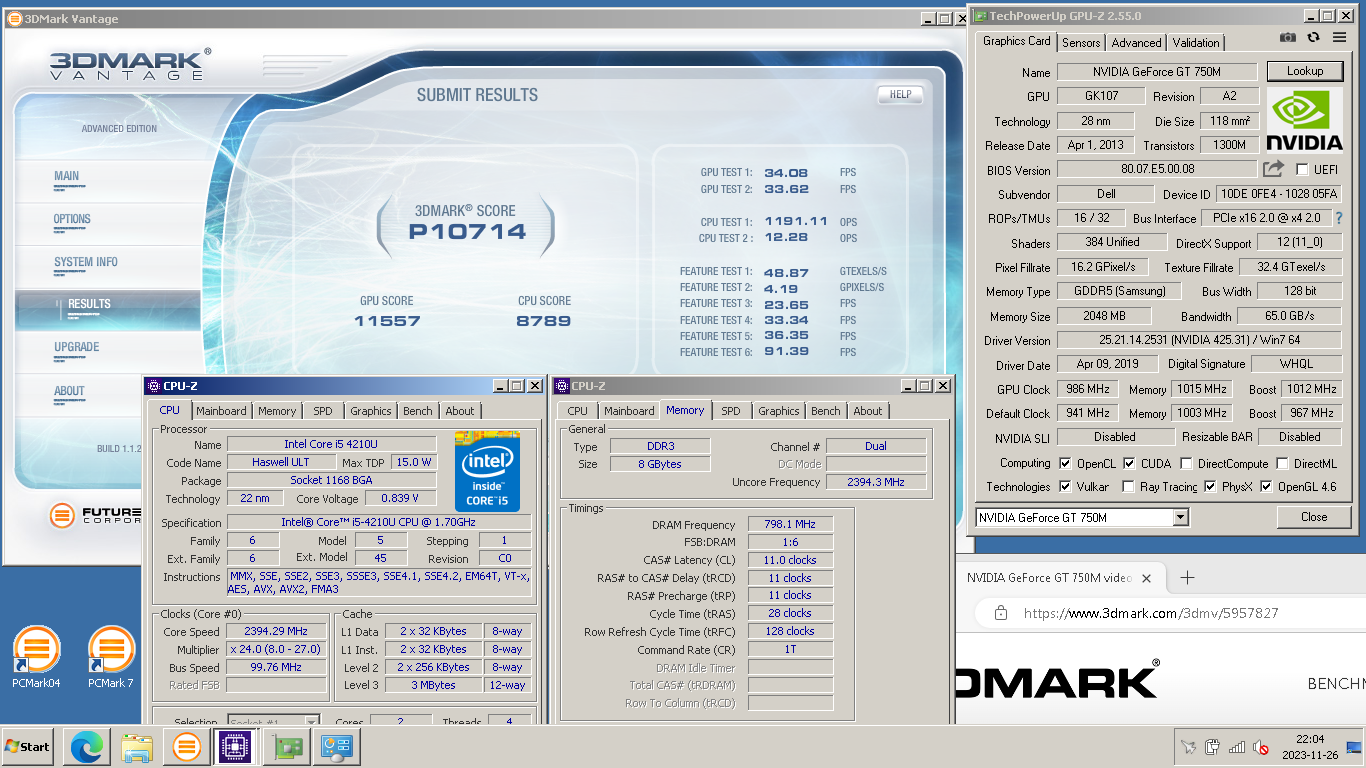Click the BIOS export share icon
The image size is (1366, 768).
[x=1273, y=169]
